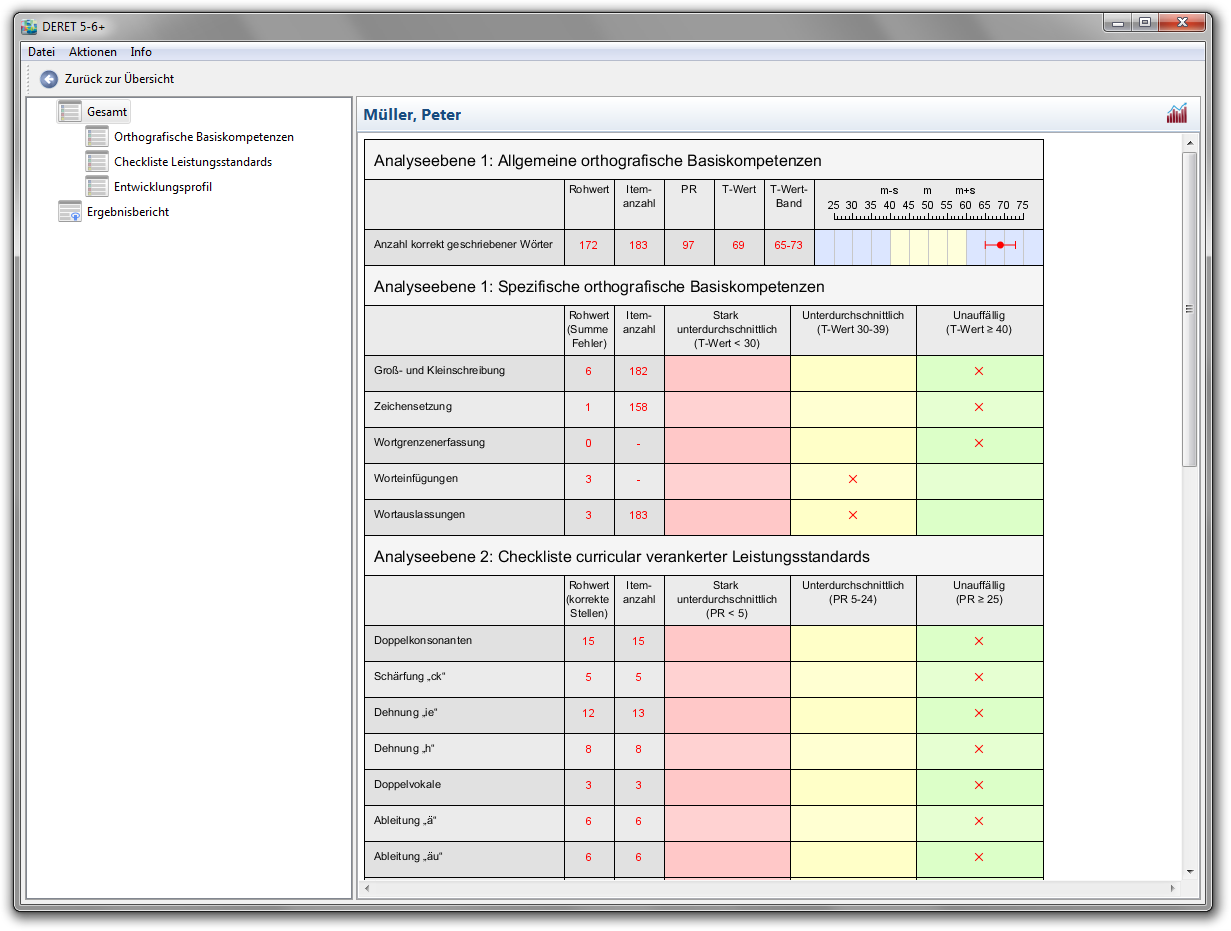
Task: Click Analyseebene 2 section heading
Action: coord(622,557)
